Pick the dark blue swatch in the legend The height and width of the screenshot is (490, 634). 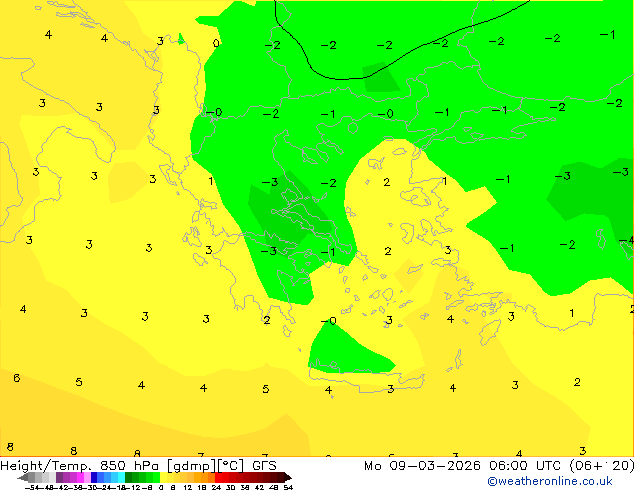click(x=94, y=477)
